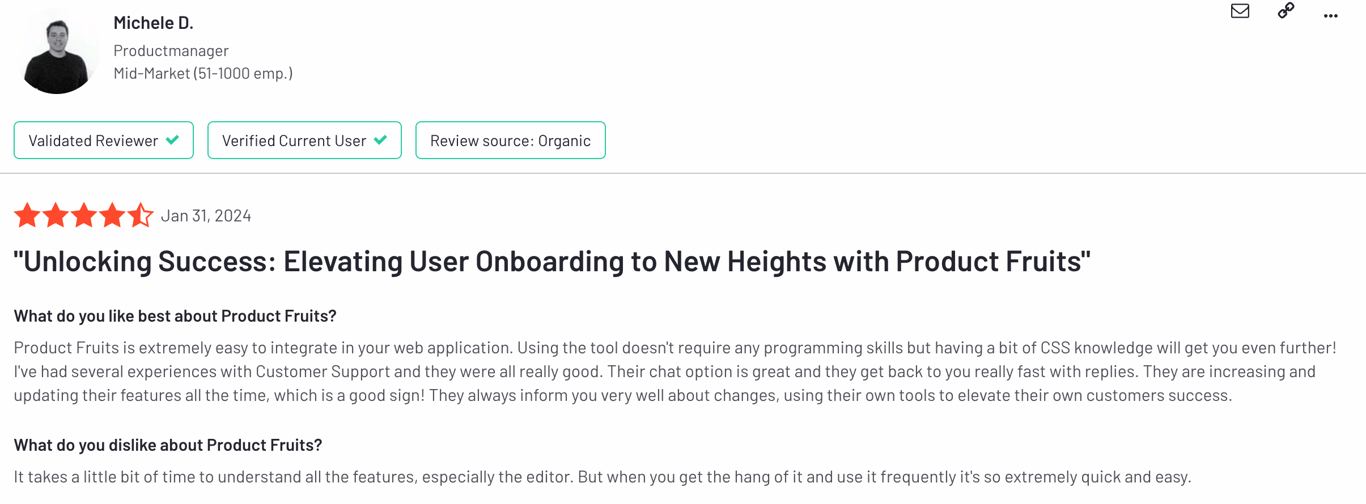Screen dimensions: 1366x504
Task: Click the Productmanager job title text
Action: pyautogui.click(x=171, y=50)
